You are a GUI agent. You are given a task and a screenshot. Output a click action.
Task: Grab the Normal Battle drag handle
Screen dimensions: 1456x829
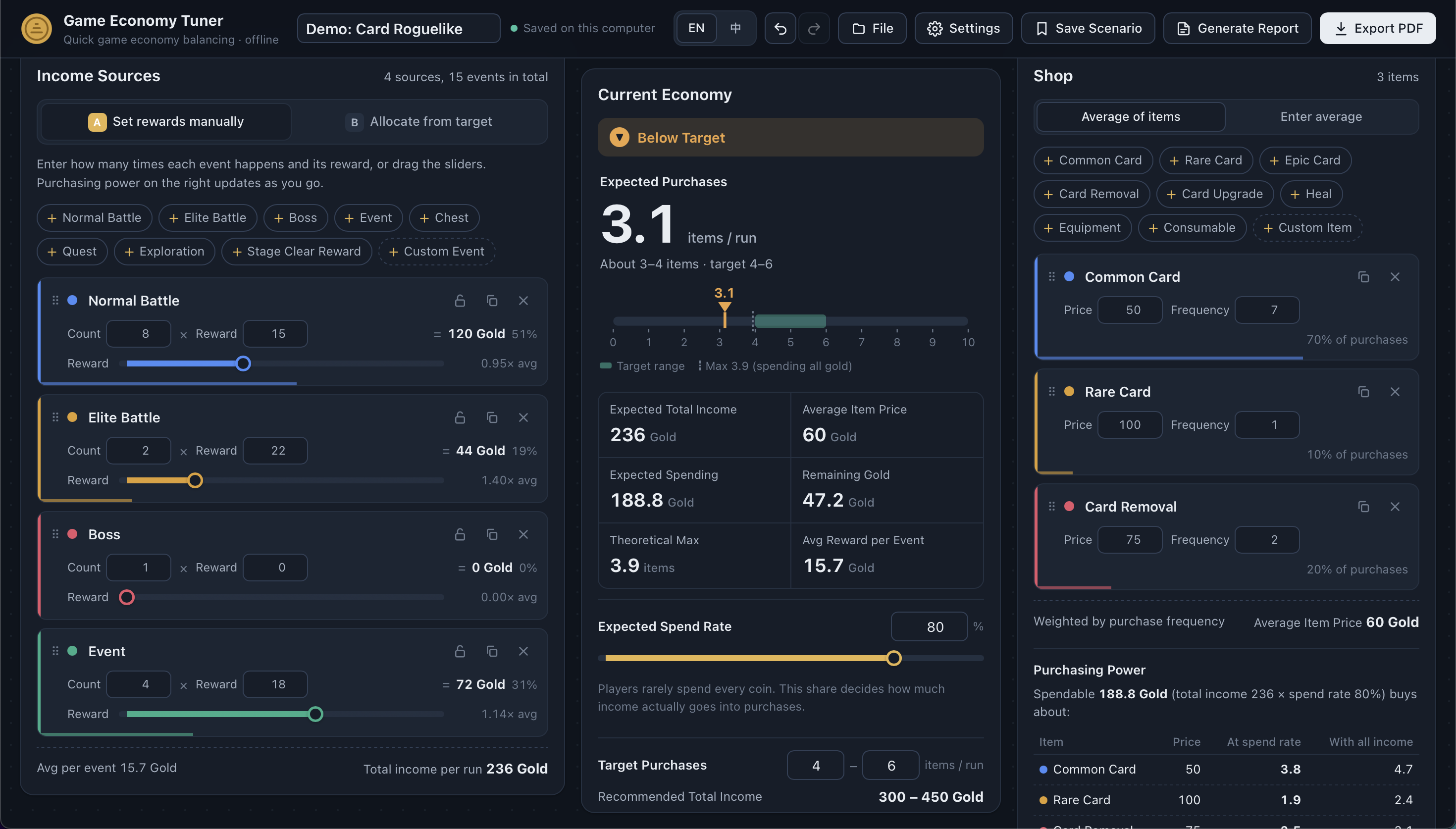click(55, 300)
